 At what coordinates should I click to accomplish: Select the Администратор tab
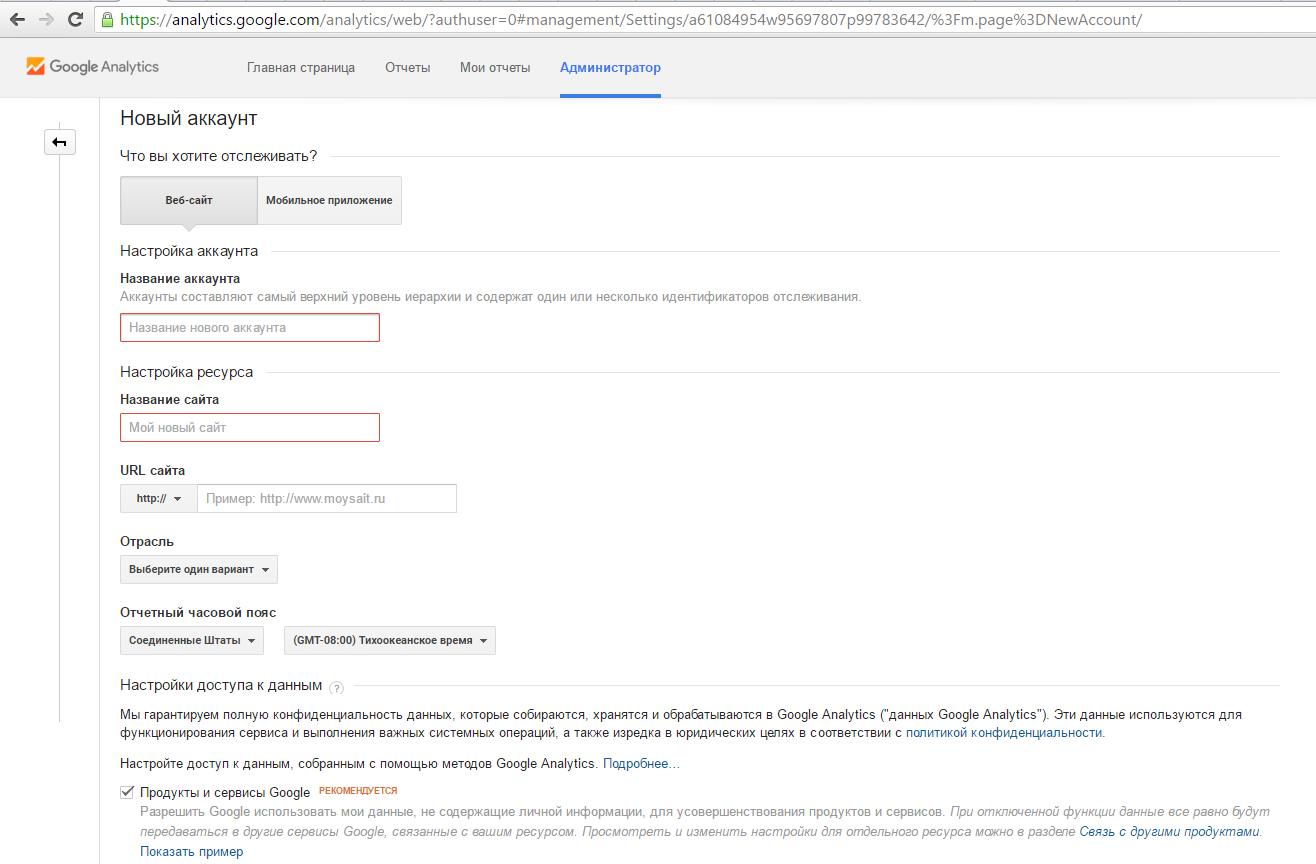click(x=610, y=67)
